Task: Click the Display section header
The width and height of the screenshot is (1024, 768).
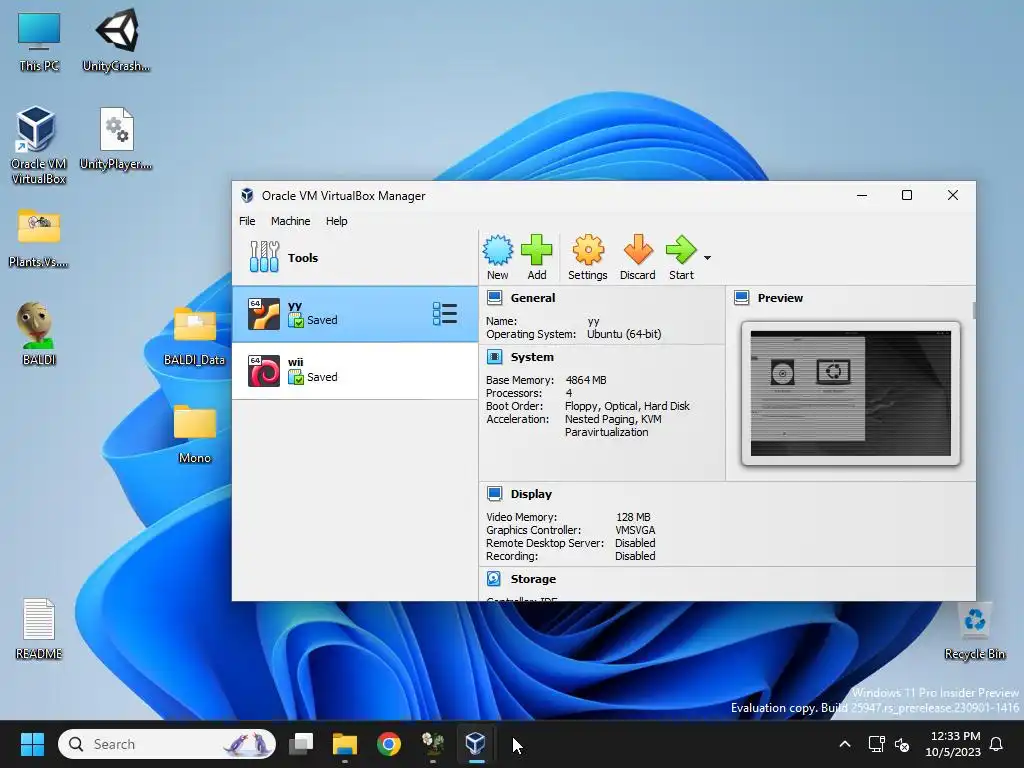Action: pyautogui.click(x=531, y=494)
